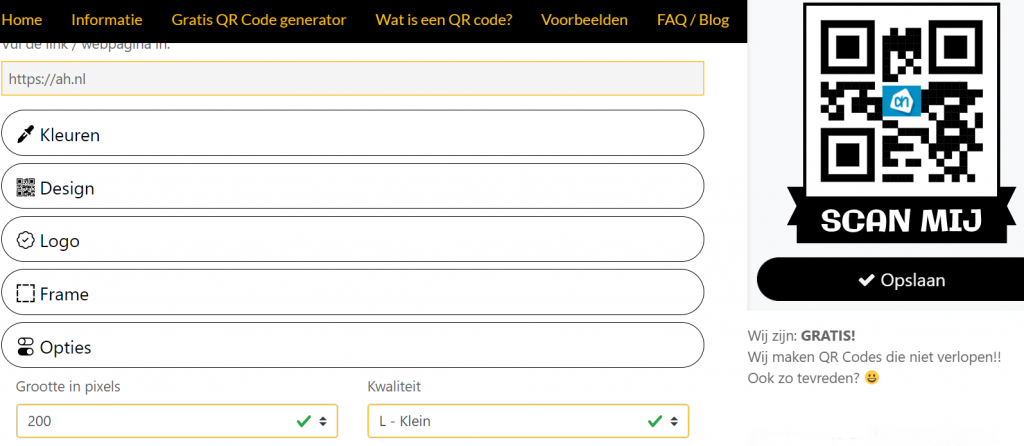Click the URL field containing https://ah.nl
This screenshot has width=1024, height=446.
click(x=353, y=79)
